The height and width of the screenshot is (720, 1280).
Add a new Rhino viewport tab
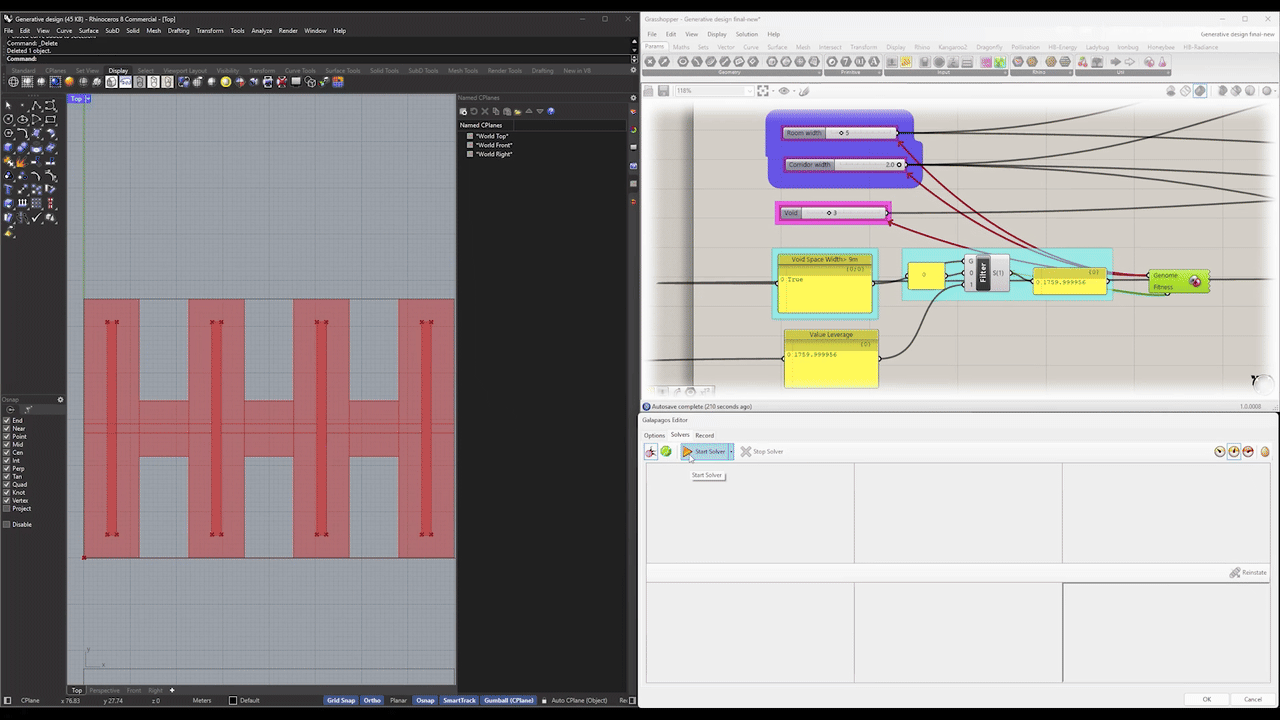(171, 690)
